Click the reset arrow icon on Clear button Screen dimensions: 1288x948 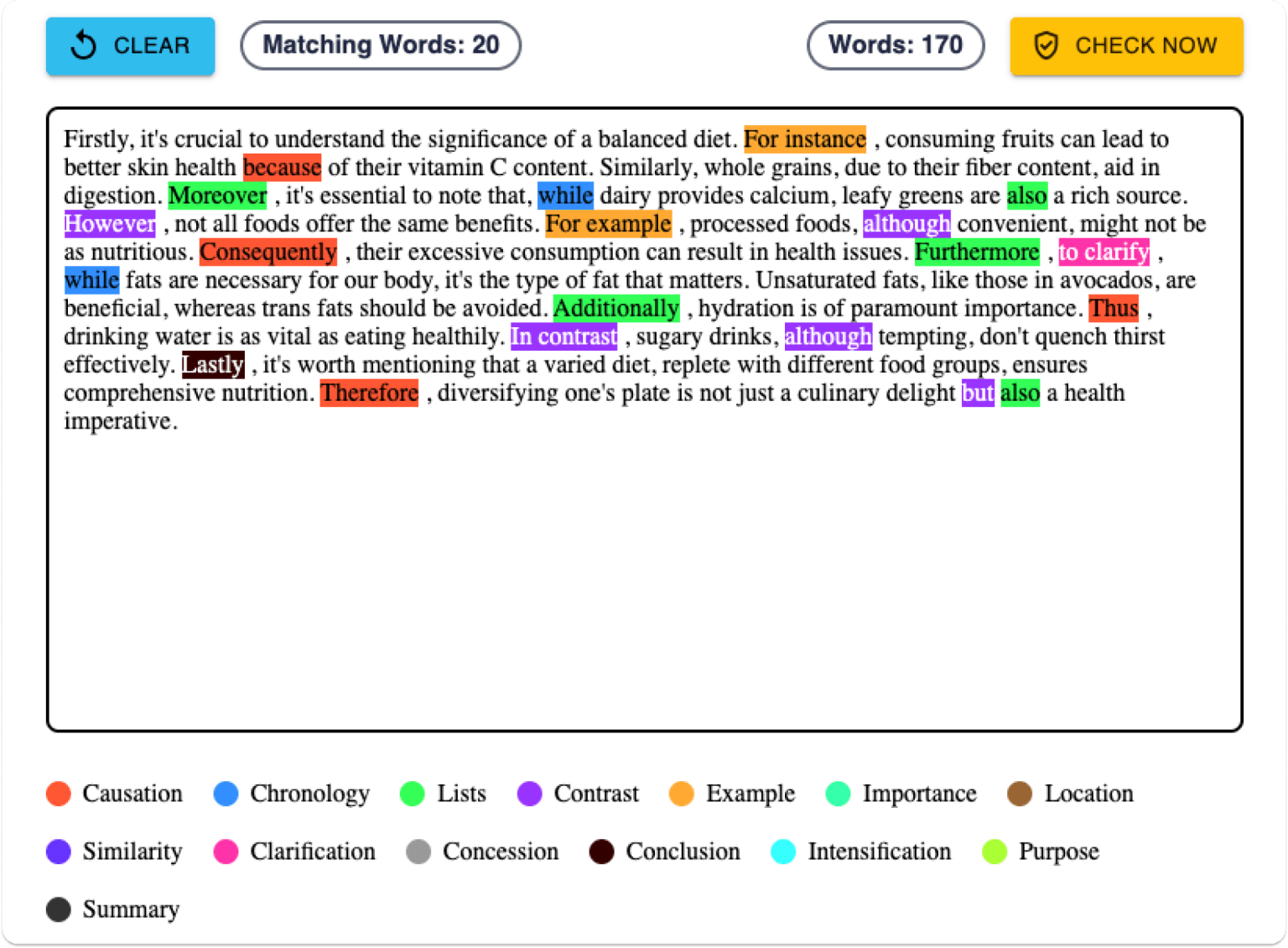click(83, 46)
